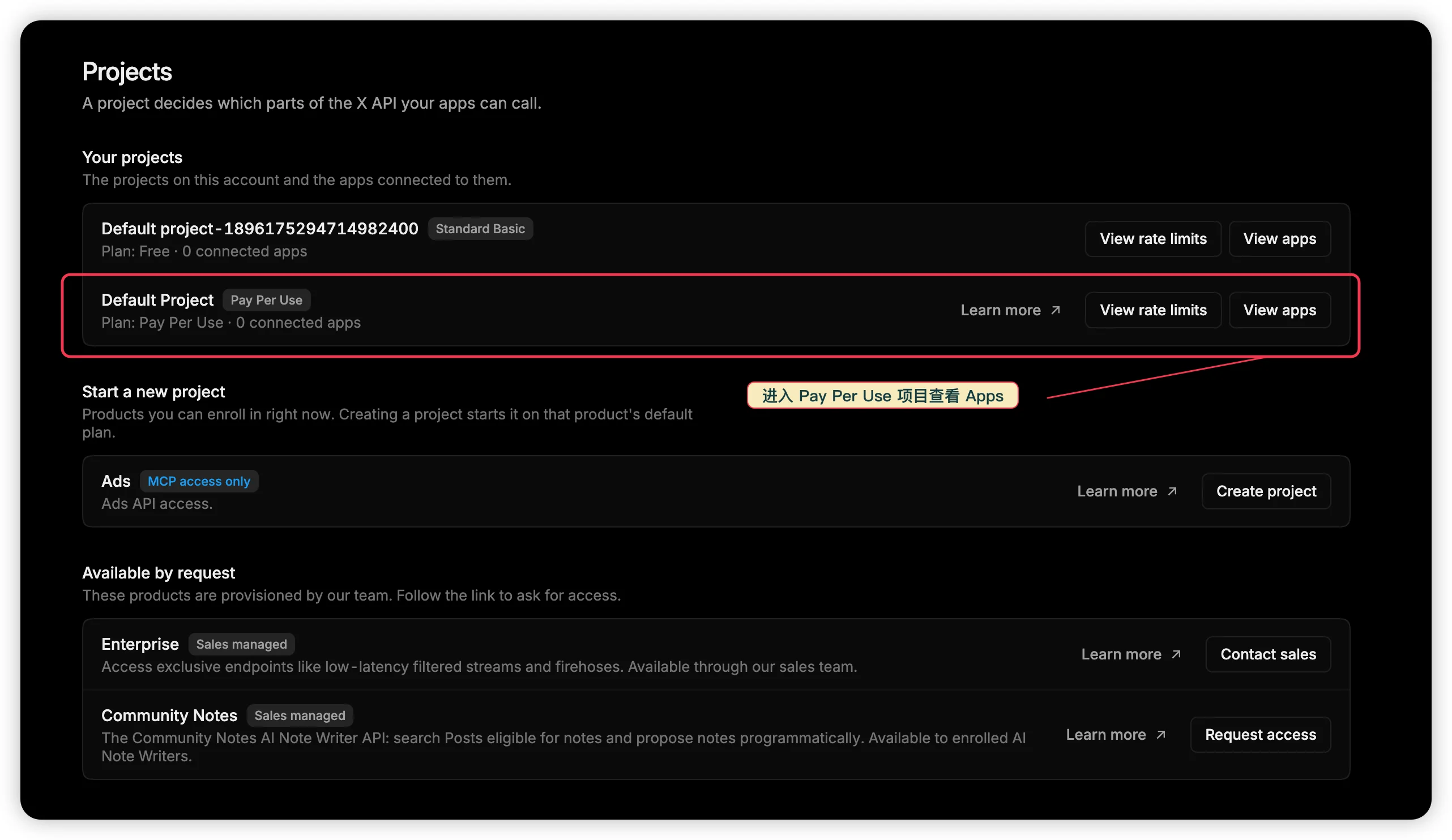Click Request access for Community Notes

pos(1261,735)
